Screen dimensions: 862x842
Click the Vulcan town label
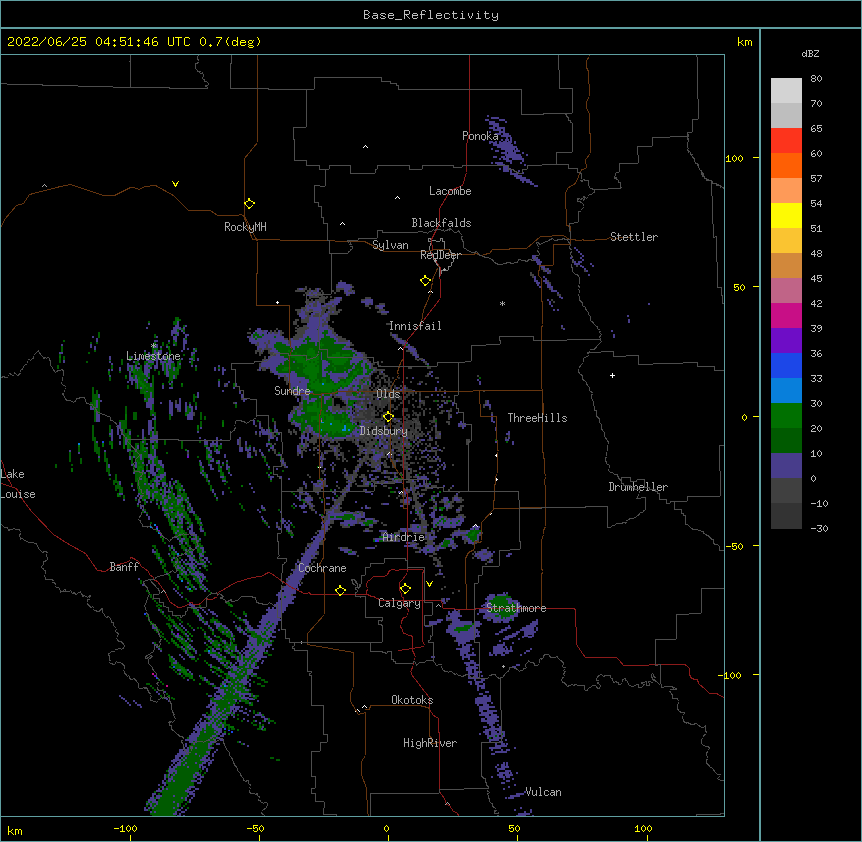coord(543,792)
